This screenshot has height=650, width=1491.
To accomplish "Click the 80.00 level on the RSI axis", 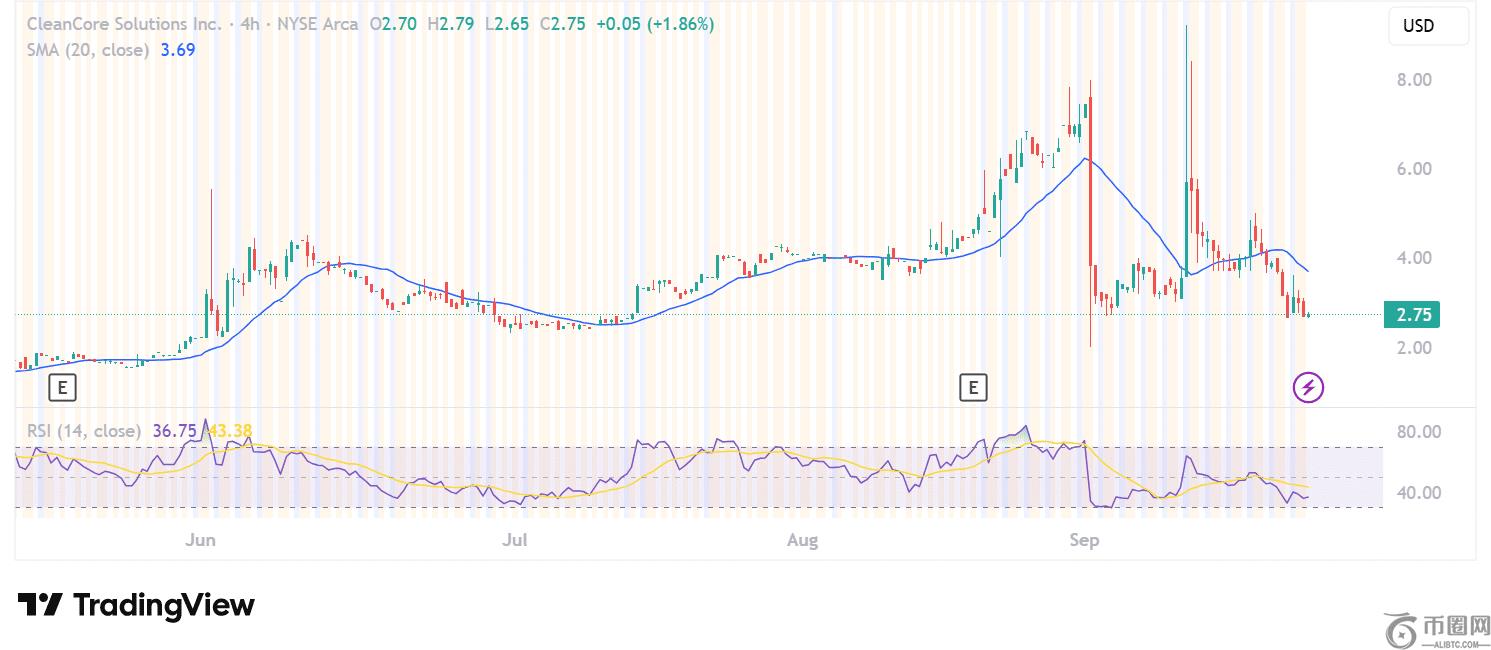I will tap(1419, 432).
